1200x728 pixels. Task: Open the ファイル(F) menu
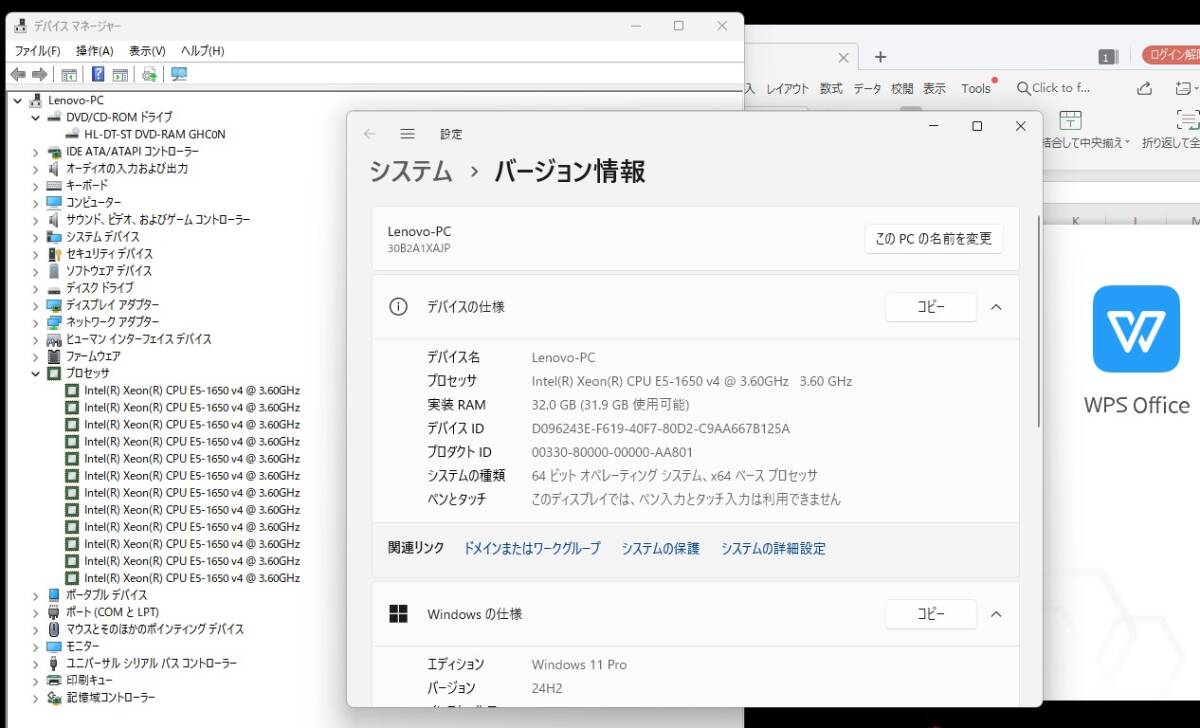tap(37, 50)
